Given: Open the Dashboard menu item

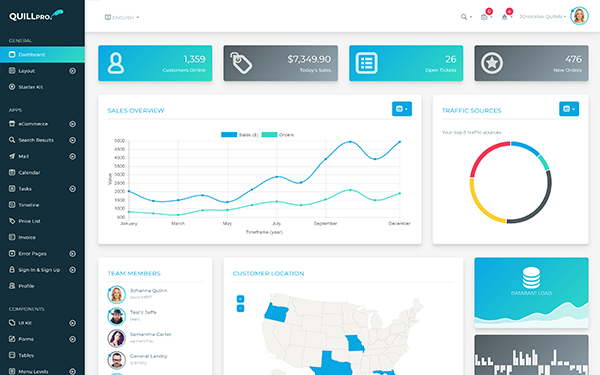Looking at the screenshot, I should 42,55.
